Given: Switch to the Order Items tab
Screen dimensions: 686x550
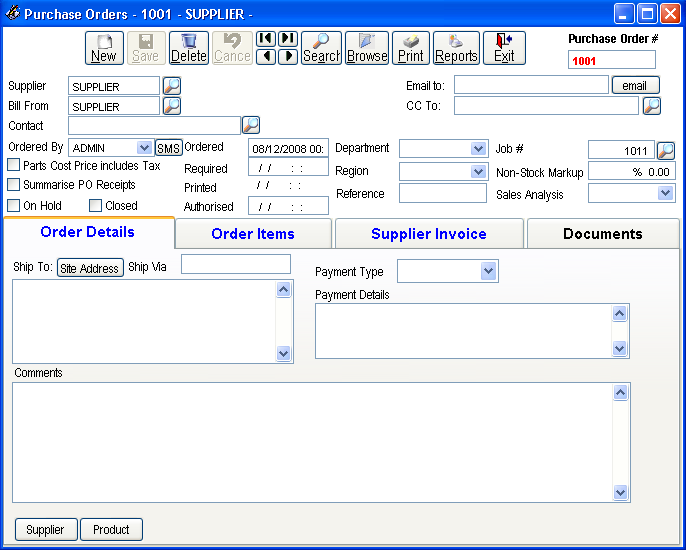Looking at the screenshot, I should click(253, 234).
